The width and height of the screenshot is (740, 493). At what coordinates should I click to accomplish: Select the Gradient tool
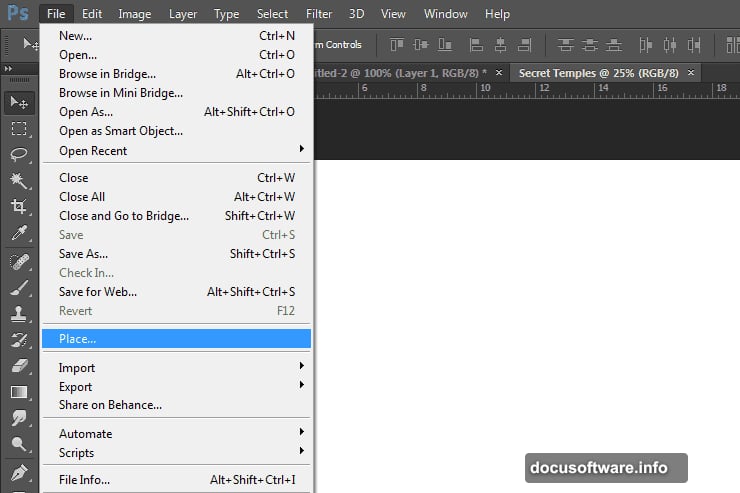coord(18,392)
